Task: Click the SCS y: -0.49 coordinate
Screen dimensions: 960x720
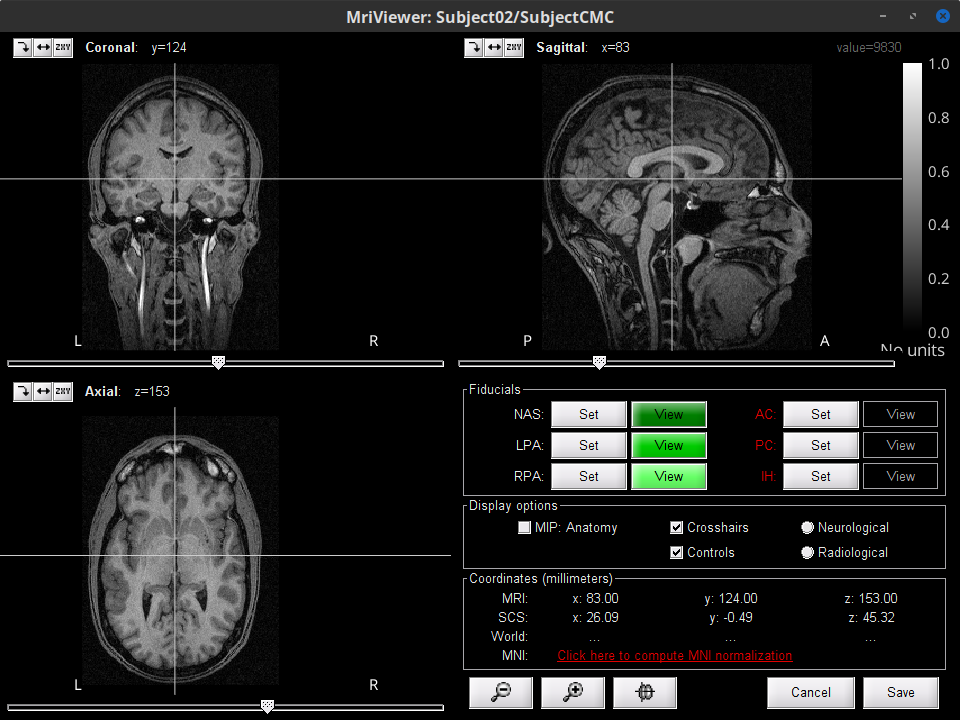Action: (730, 618)
